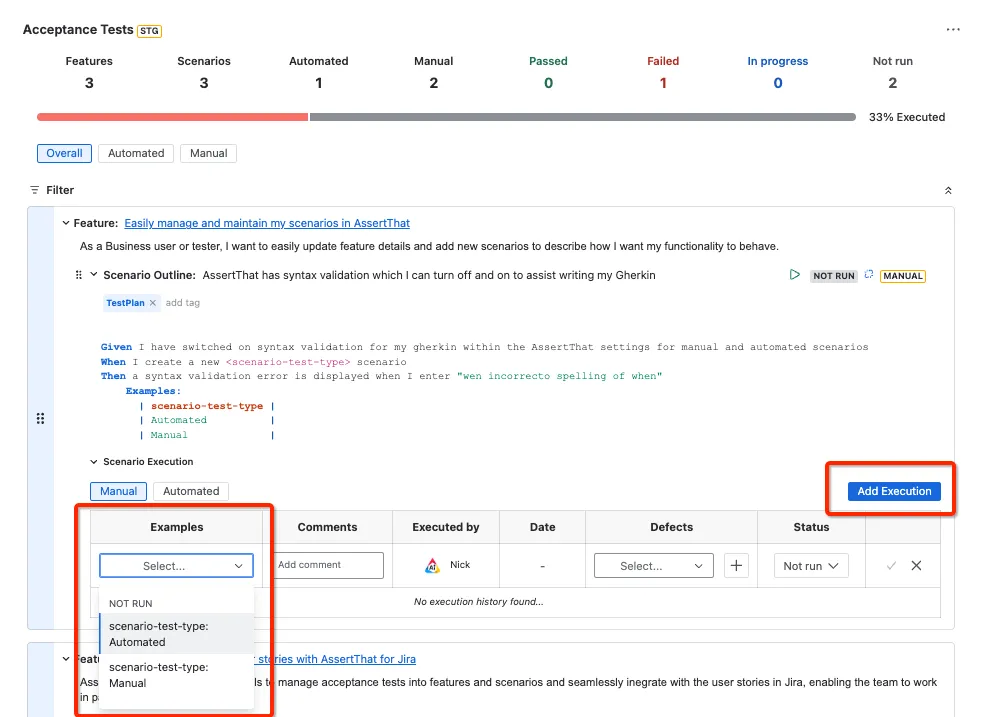Click the NOT RUN status badge

(x=833, y=276)
